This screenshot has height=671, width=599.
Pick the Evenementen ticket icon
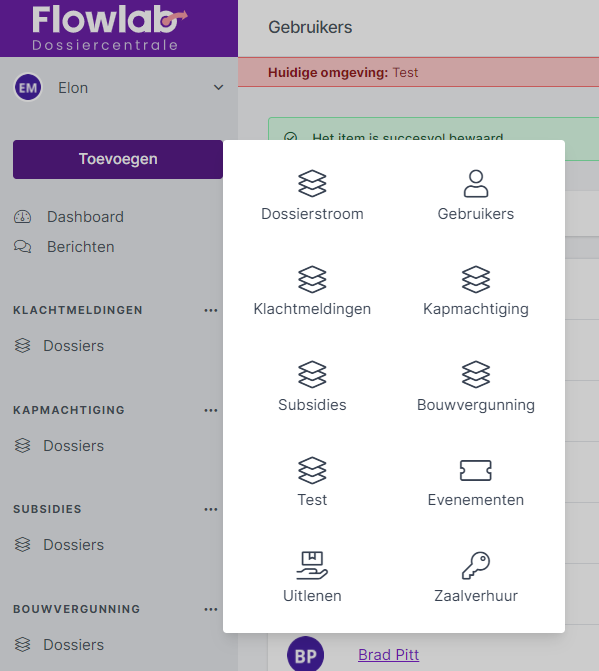(x=475, y=470)
